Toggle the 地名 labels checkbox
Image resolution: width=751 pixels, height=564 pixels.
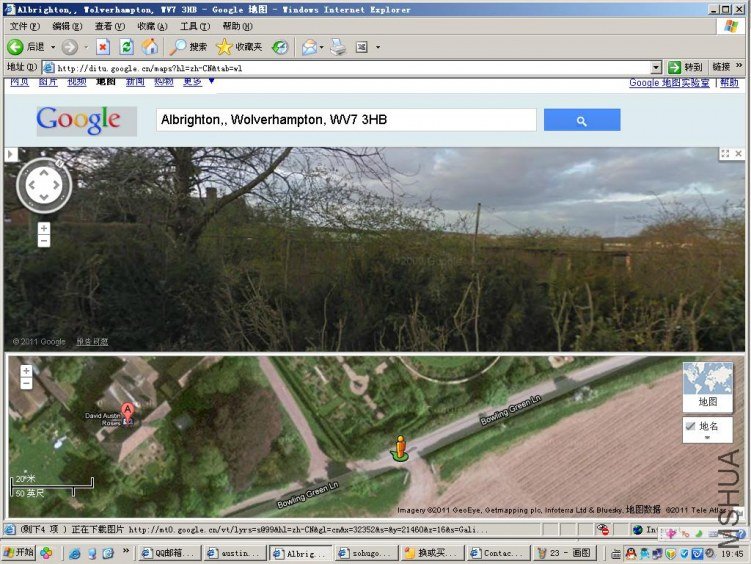coord(690,426)
